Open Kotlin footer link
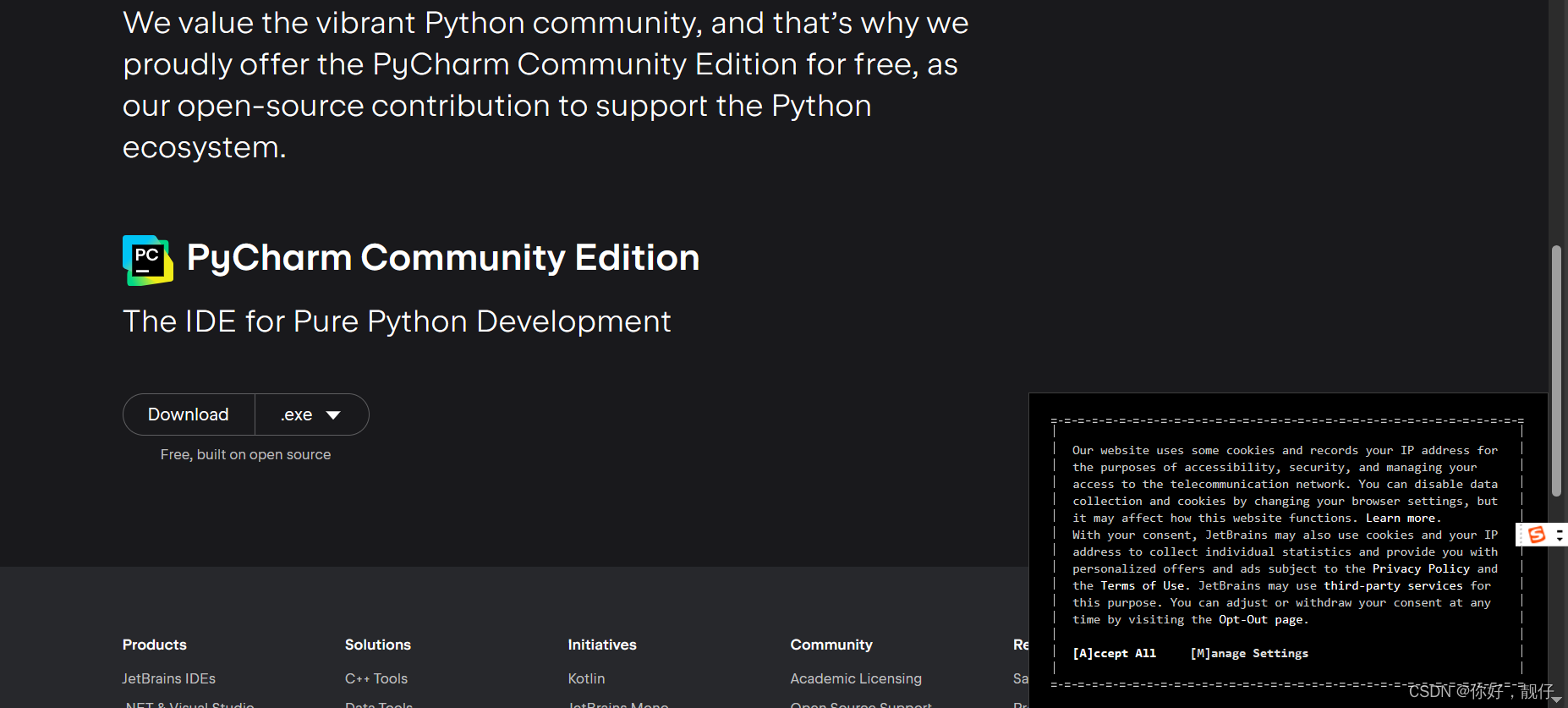Screen dimensions: 1568x708 click(586, 678)
